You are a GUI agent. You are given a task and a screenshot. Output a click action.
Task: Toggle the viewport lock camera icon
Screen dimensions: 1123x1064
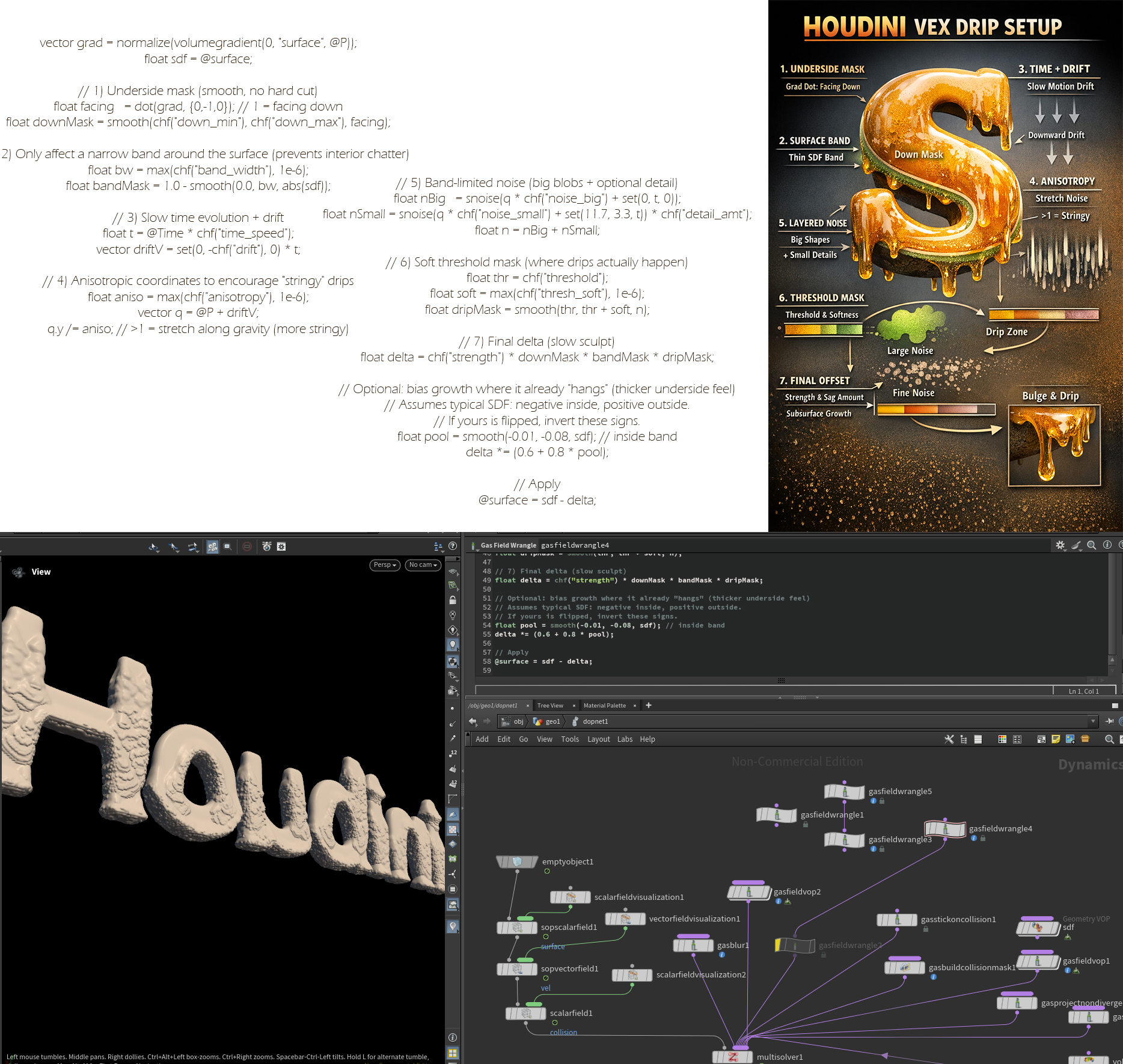click(453, 600)
